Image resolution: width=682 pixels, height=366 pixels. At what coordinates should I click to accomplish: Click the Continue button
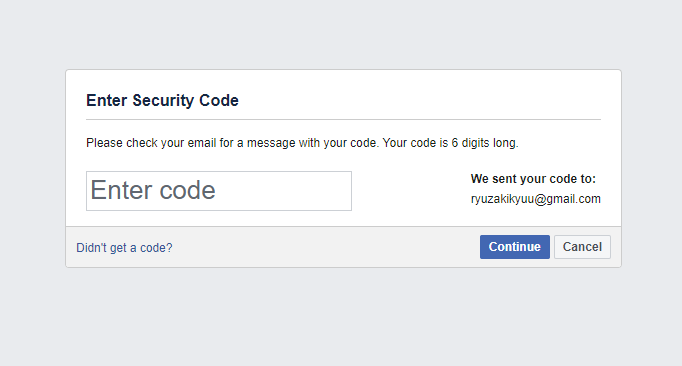pos(515,247)
